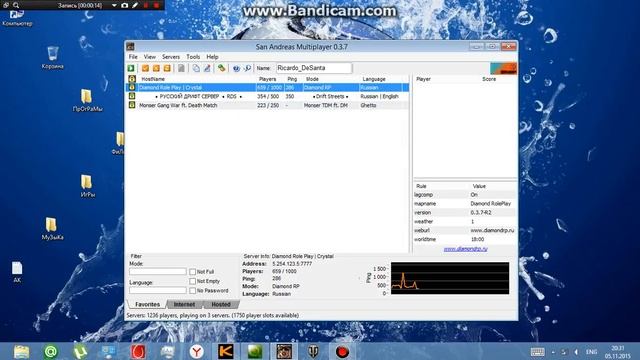Click the padlock column header icon
The height and width of the screenshot is (360, 640).
tap(132, 79)
